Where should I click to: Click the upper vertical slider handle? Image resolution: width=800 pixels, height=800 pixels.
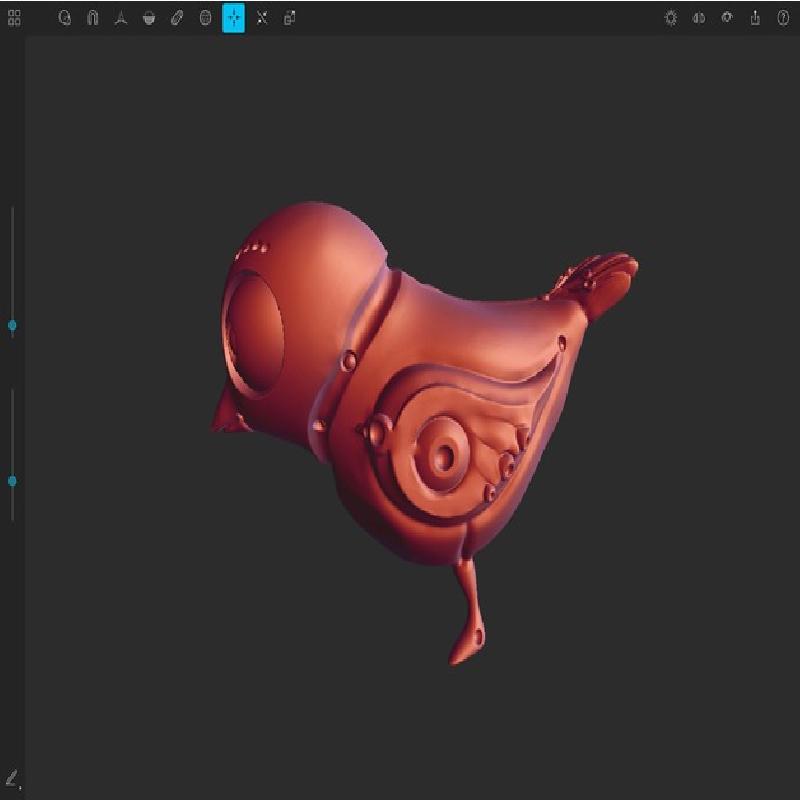[12, 325]
